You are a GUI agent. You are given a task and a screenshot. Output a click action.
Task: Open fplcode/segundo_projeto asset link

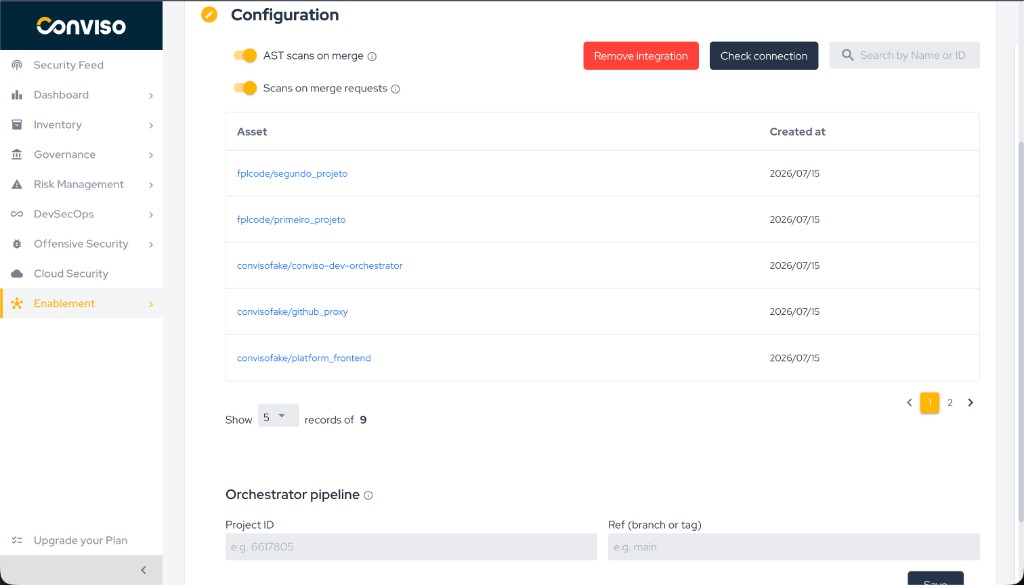(x=292, y=174)
